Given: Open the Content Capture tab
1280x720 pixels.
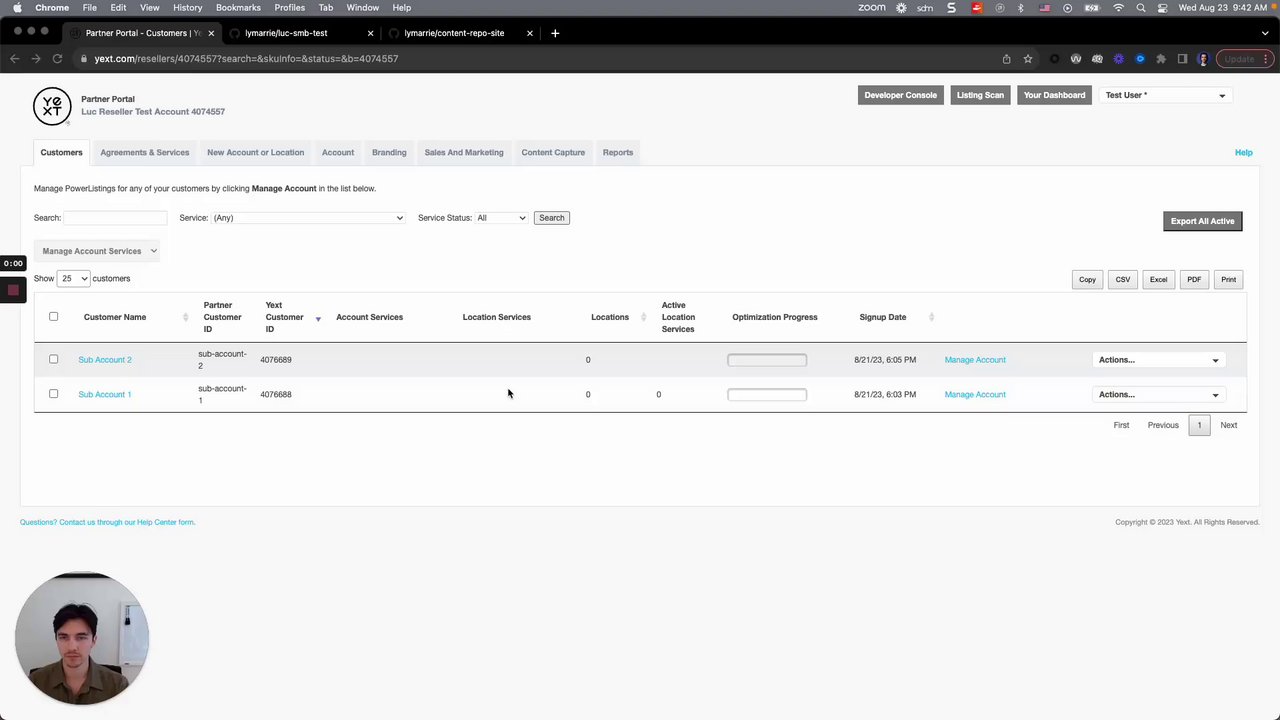Looking at the screenshot, I should [x=553, y=153].
